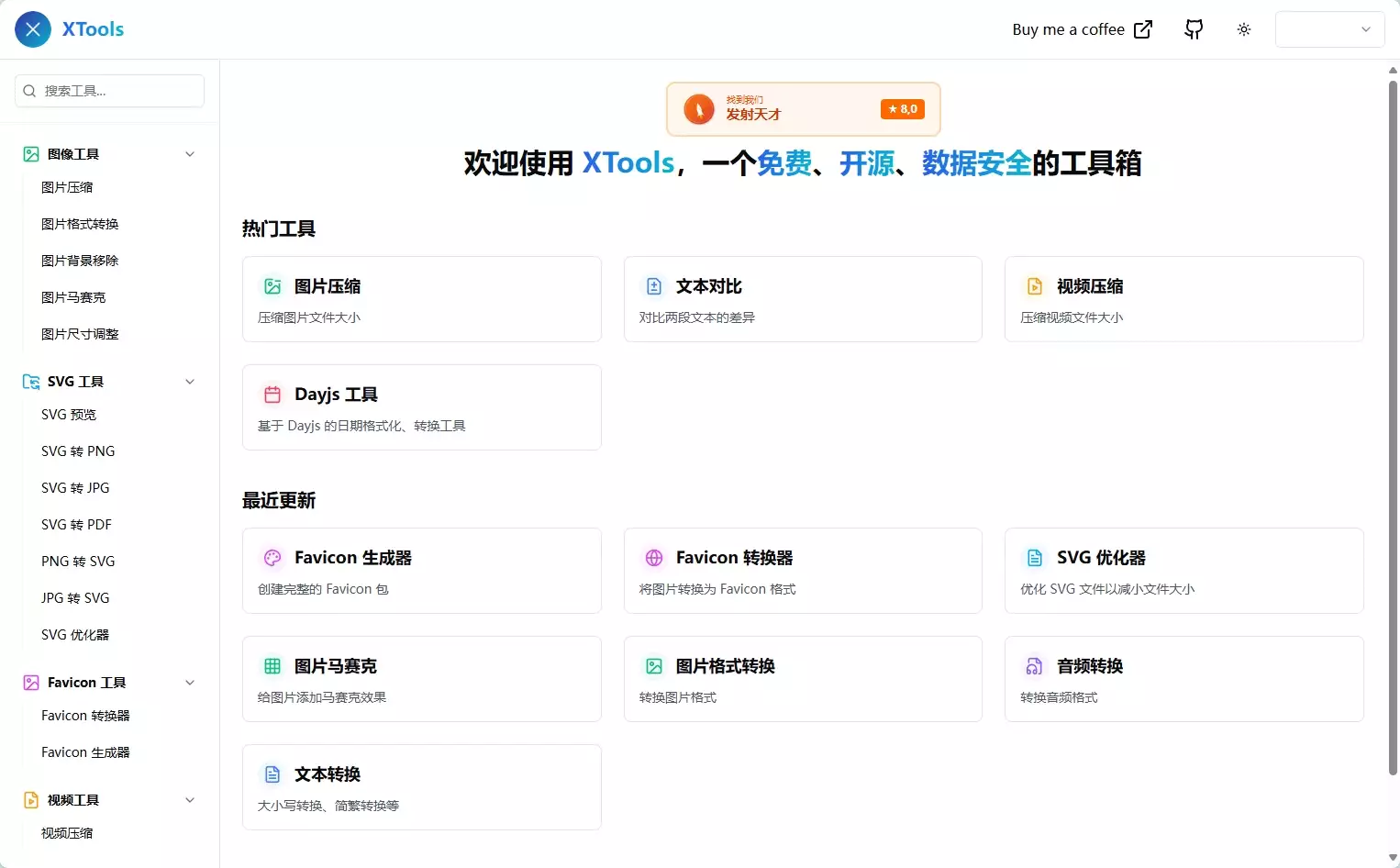The image size is (1400, 868).
Task: Click the search magnifier icon
Action: pos(29,91)
